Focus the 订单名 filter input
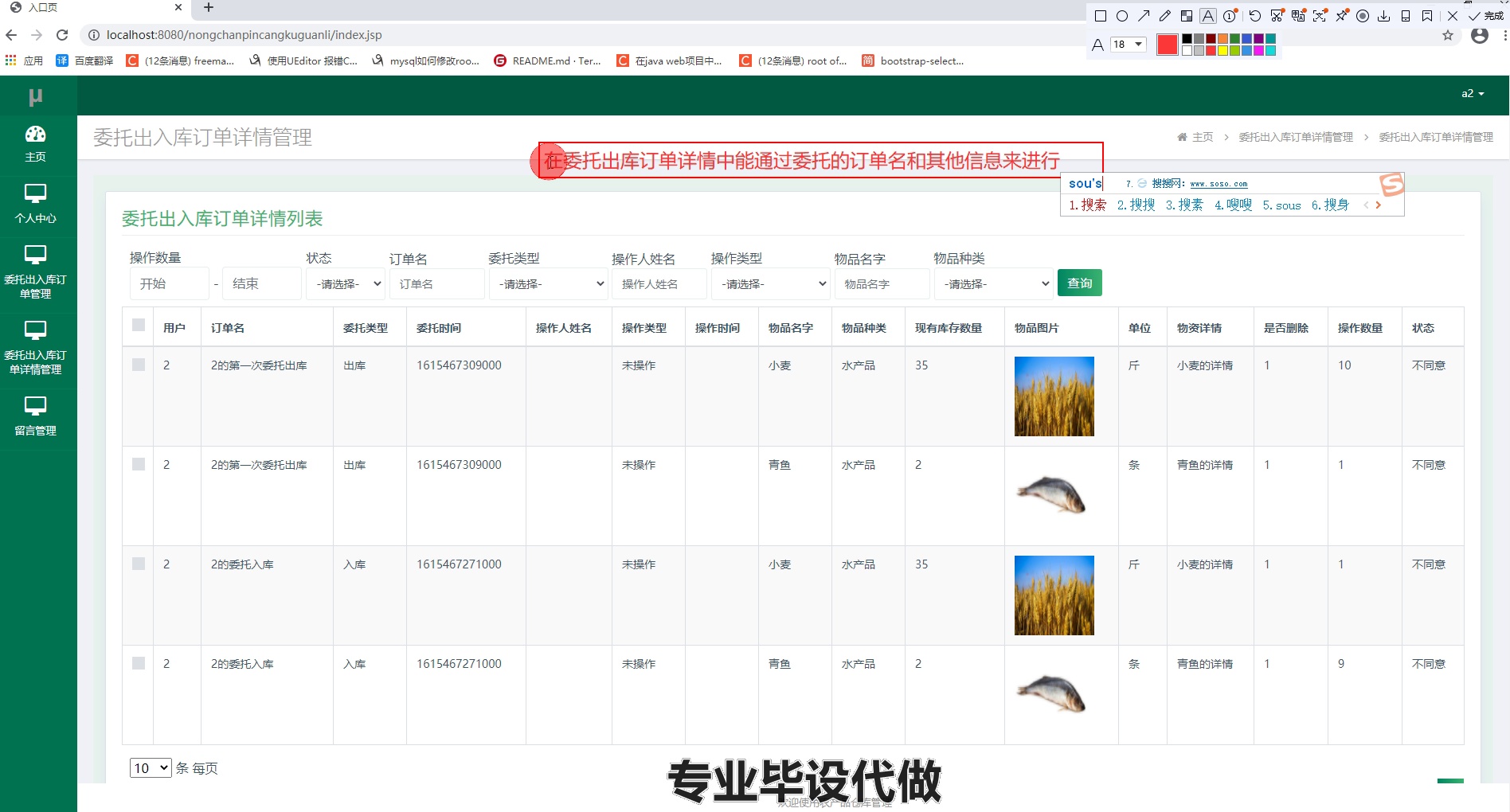The height and width of the screenshot is (812, 1510). click(437, 283)
